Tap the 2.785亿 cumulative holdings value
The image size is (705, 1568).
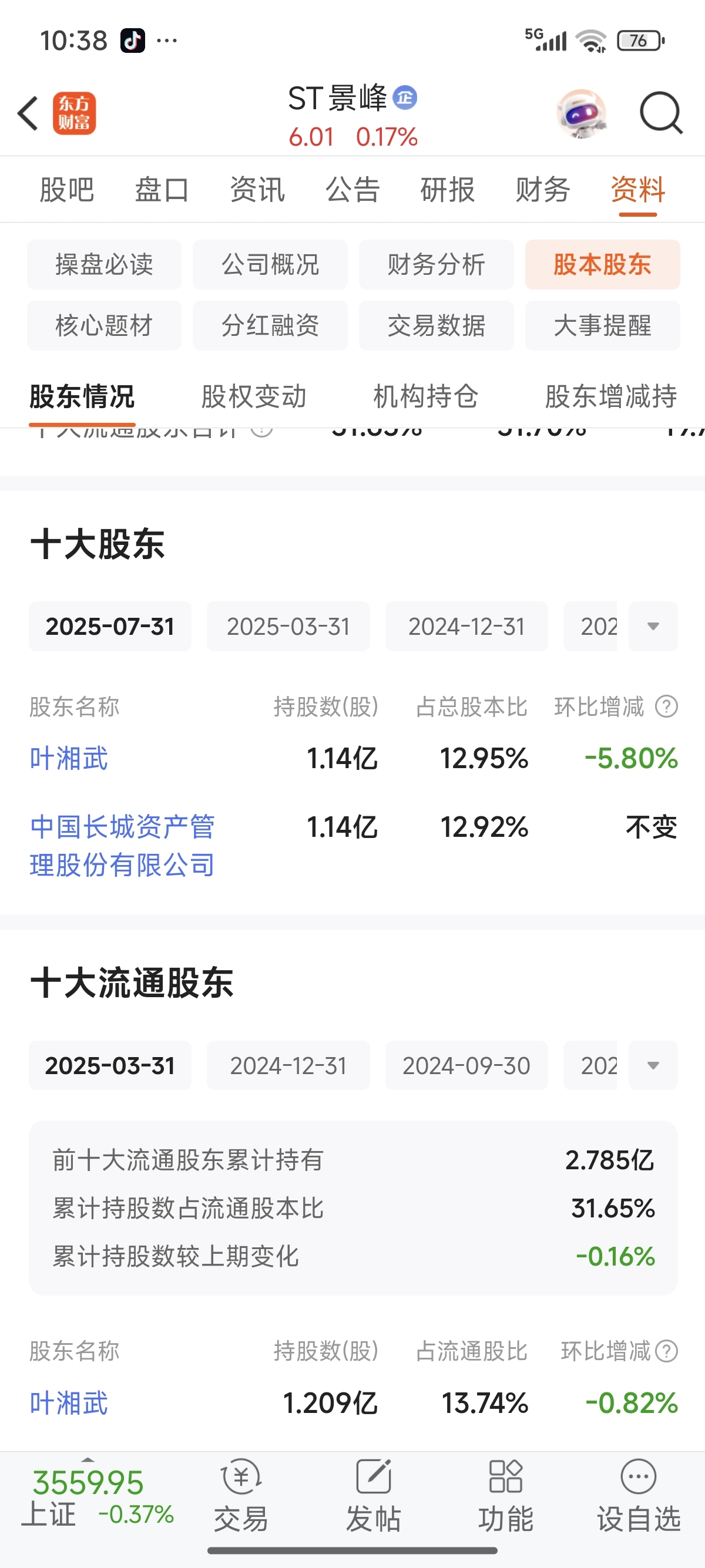coord(610,1160)
